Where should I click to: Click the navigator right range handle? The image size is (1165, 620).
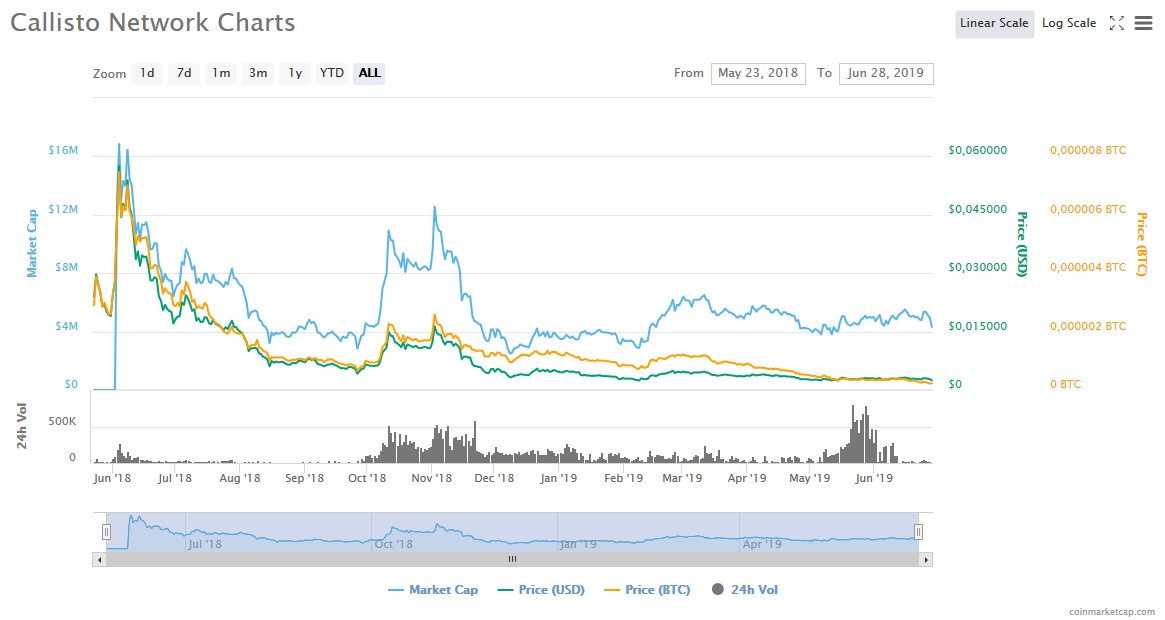coord(918,532)
